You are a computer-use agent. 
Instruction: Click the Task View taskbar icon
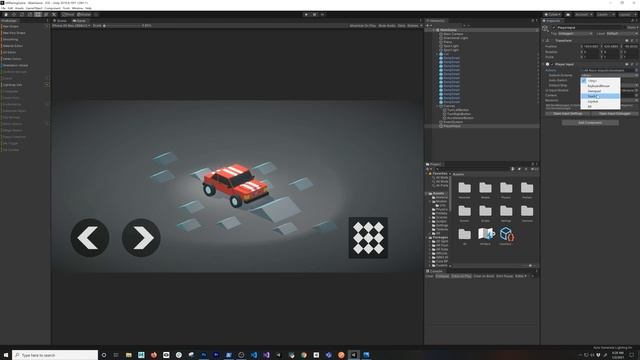(x=116, y=355)
